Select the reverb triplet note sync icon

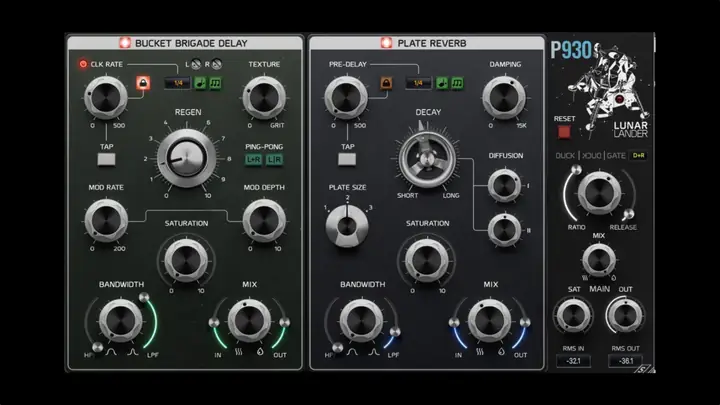(x=457, y=83)
